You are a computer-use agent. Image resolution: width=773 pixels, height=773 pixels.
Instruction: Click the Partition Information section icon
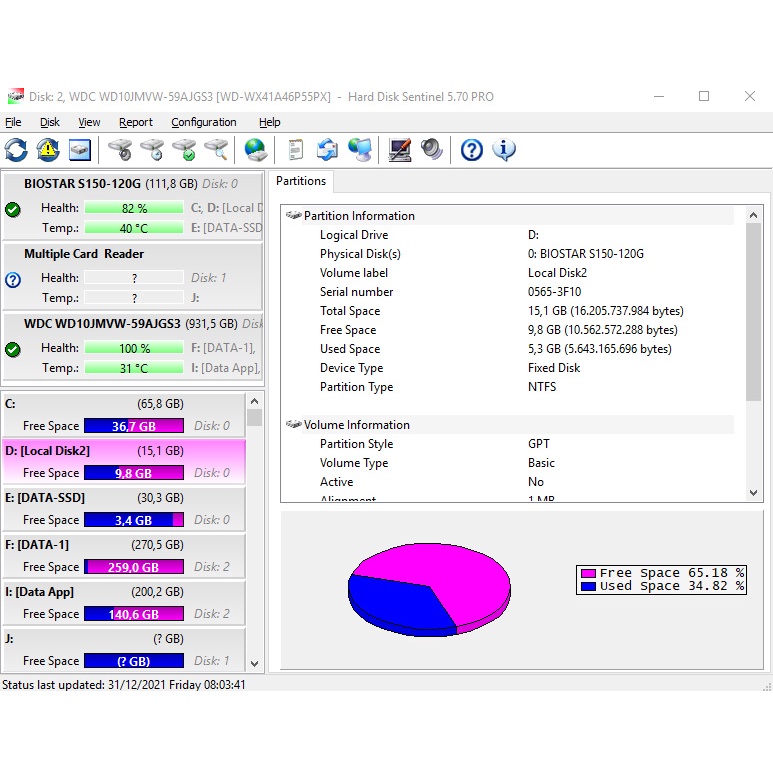click(294, 215)
